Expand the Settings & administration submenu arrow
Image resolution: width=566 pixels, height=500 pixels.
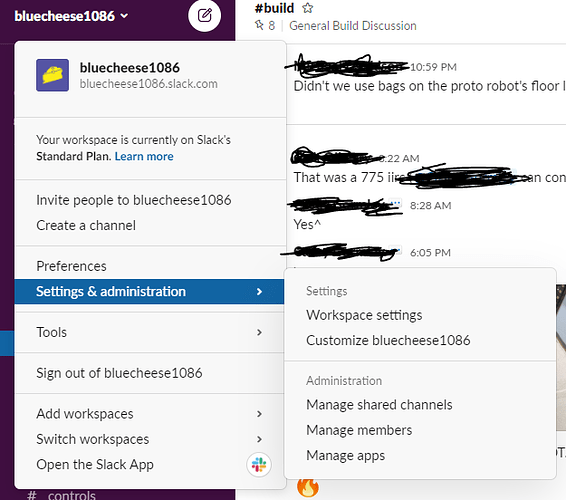pos(259,291)
